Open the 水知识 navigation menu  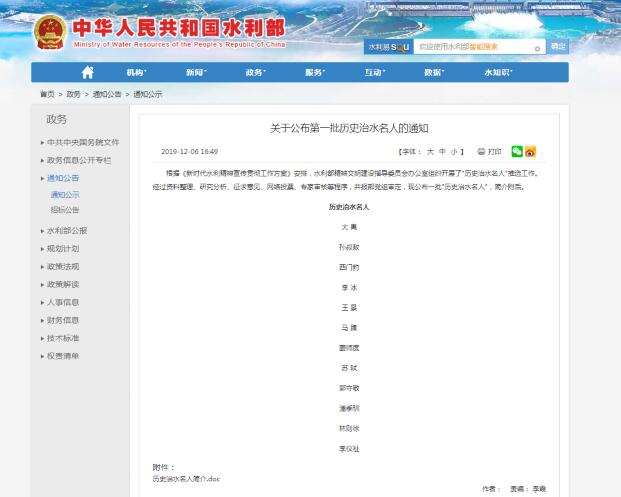498,72
